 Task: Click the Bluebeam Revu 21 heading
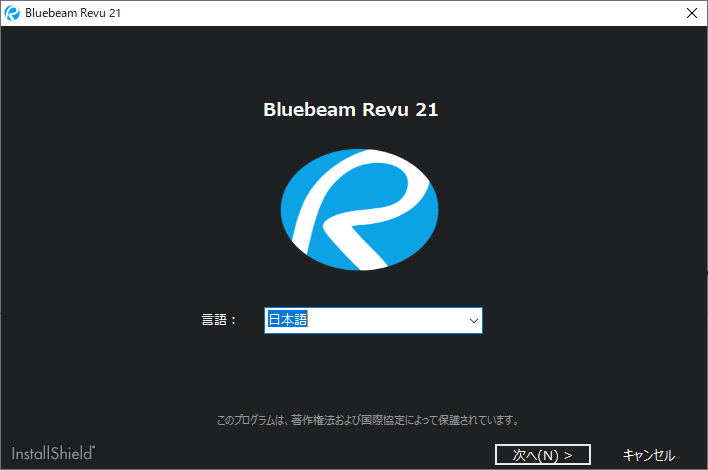pyautogui.click(x=351, y=110)
